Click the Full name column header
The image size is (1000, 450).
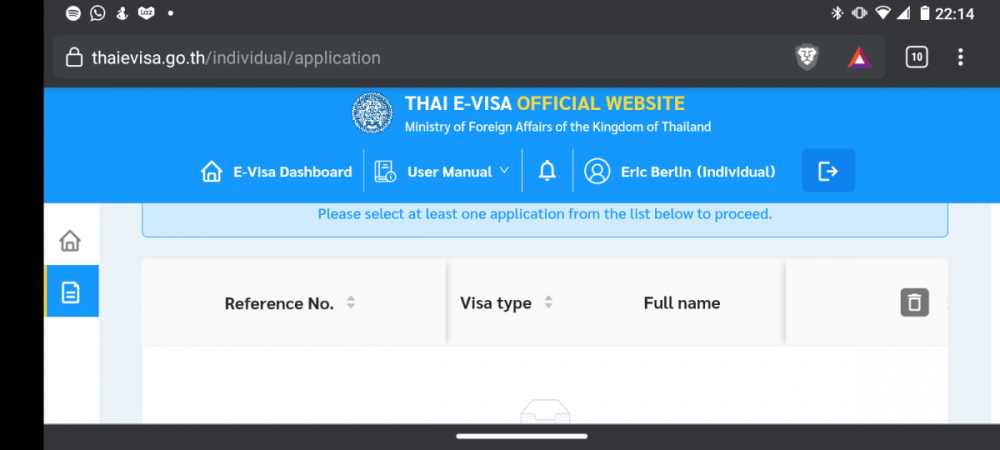(x=682, y=303)
